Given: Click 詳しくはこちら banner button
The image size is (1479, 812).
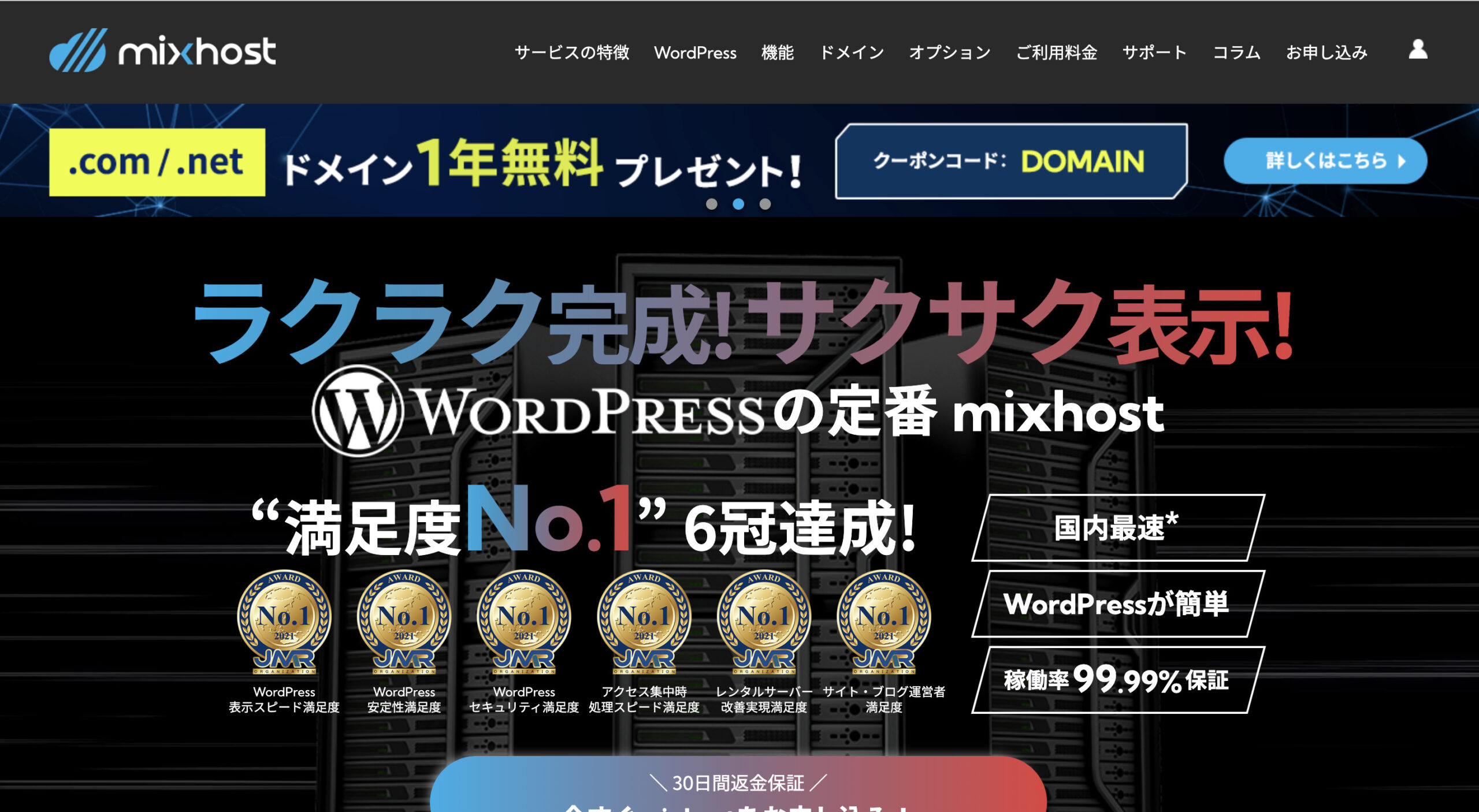Looking at the screenshot, I should [1325, 161].
